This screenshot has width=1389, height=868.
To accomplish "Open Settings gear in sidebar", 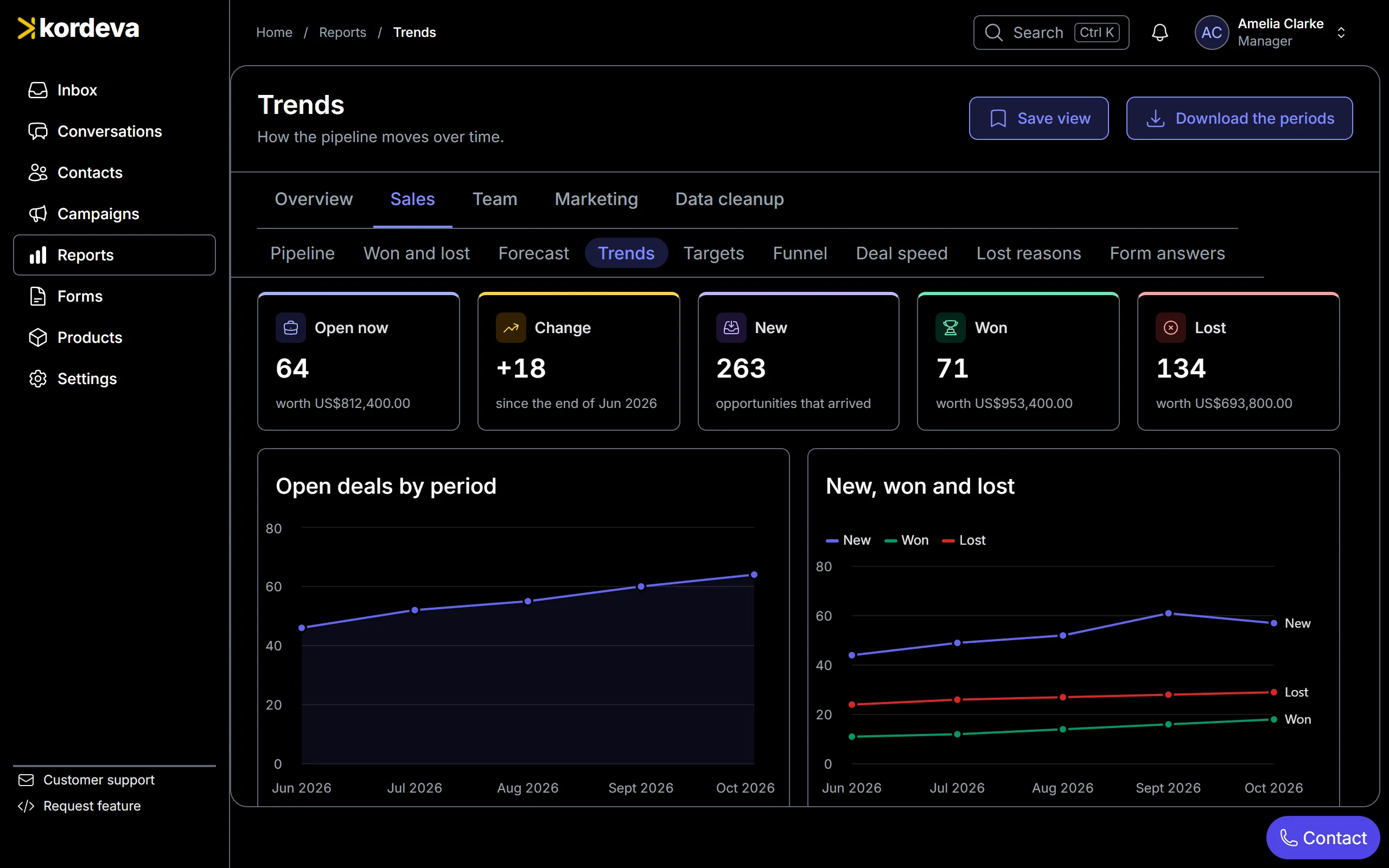I will point(114,379).
